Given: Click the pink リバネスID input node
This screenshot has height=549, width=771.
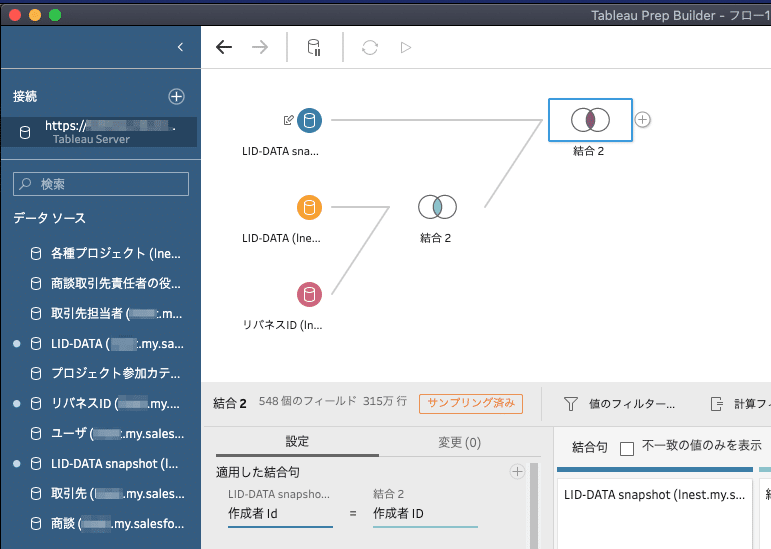Looking at the screenshot, I should click(x=309, y=294).
